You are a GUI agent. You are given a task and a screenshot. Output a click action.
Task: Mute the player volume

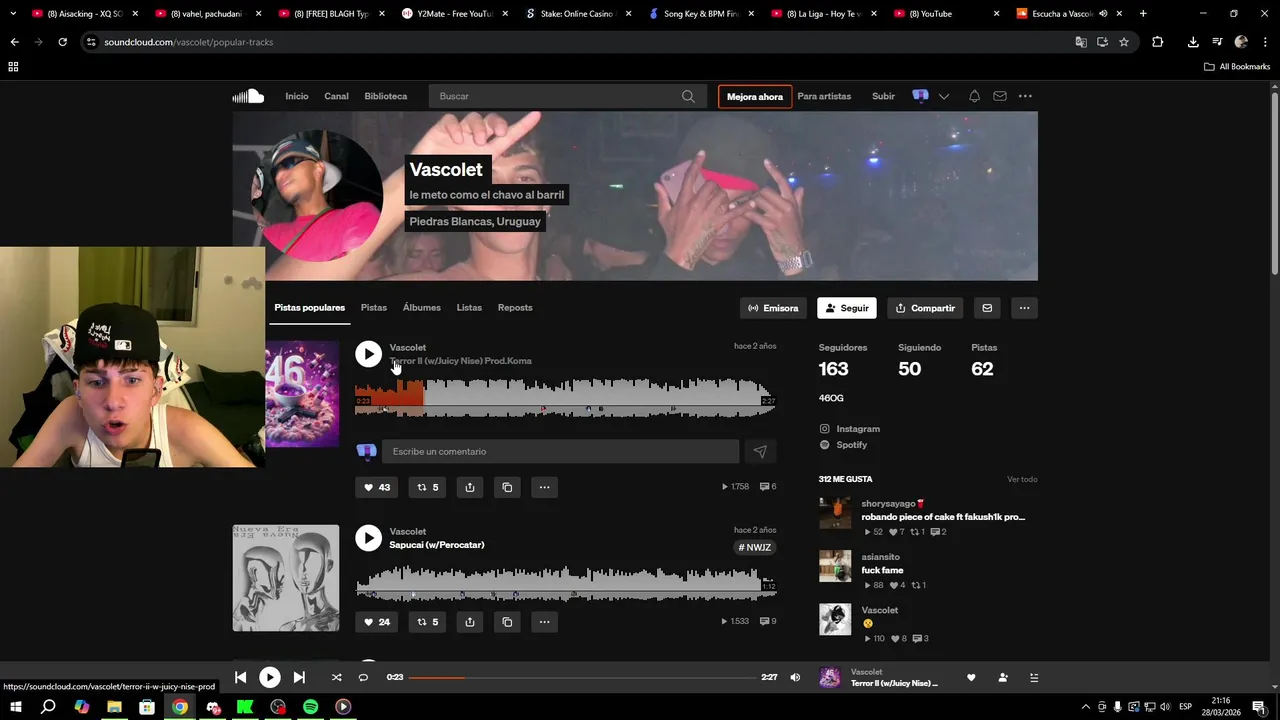point(795,677)
